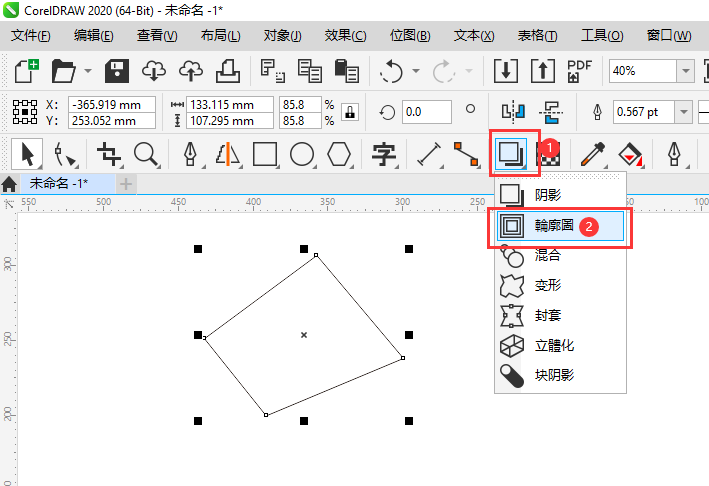Print the document using printer icon
Screen dimensions: 709x486
tap(227, 71)
